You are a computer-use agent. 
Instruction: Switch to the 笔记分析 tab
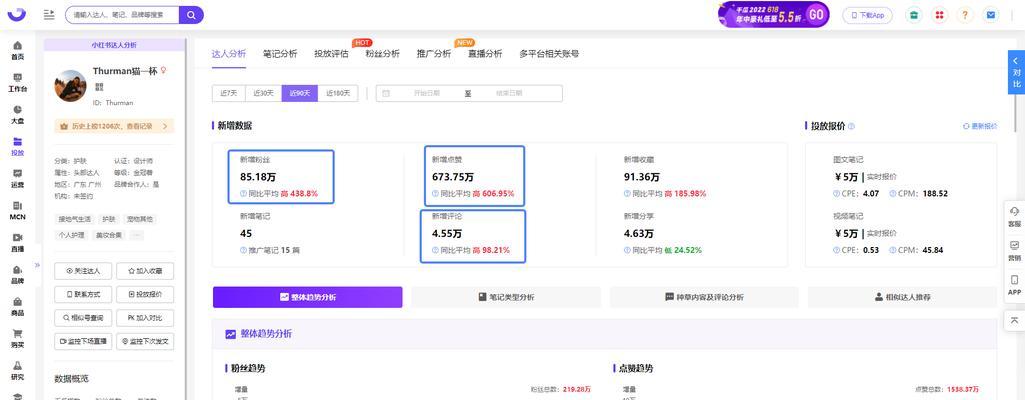[x=280, y=54]
